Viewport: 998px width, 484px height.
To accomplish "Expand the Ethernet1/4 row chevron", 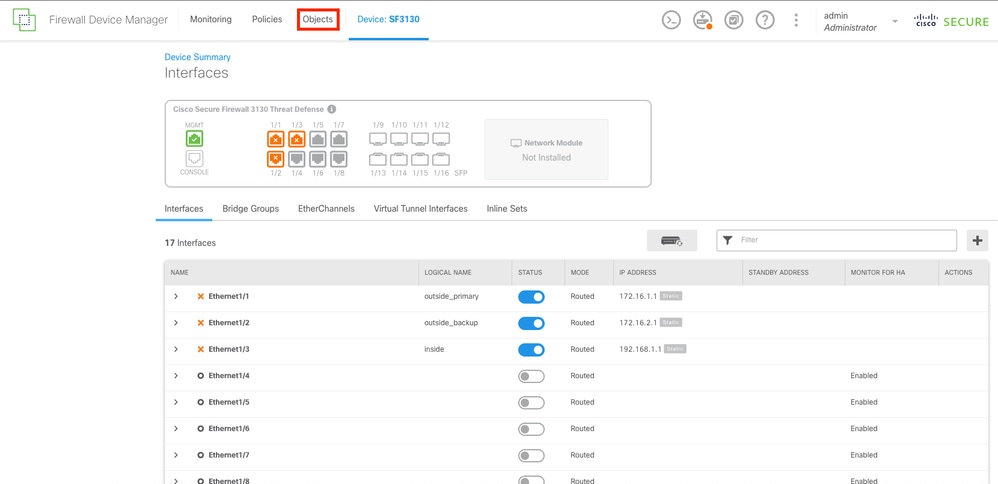I will click(176, 376).
